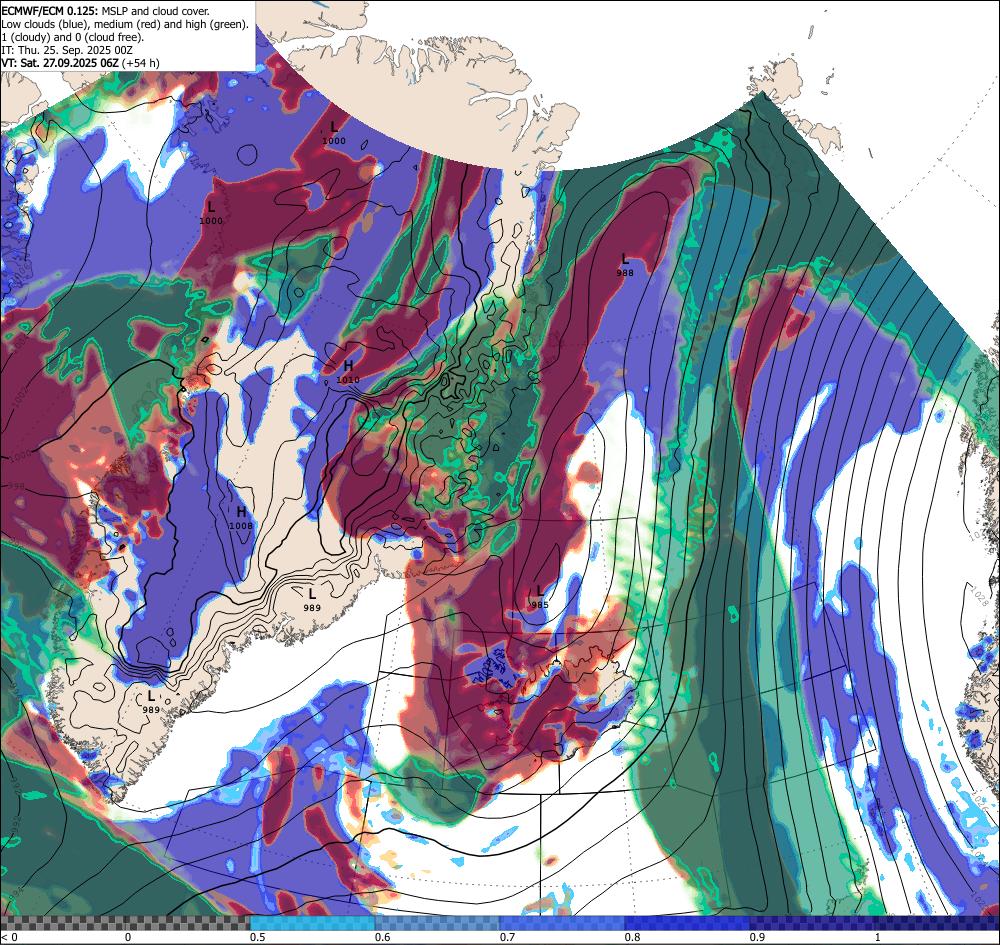
Task: Click the 0.7–0.8 blue color bar segment
Action: pyautogui.click(x=562, y=923)
